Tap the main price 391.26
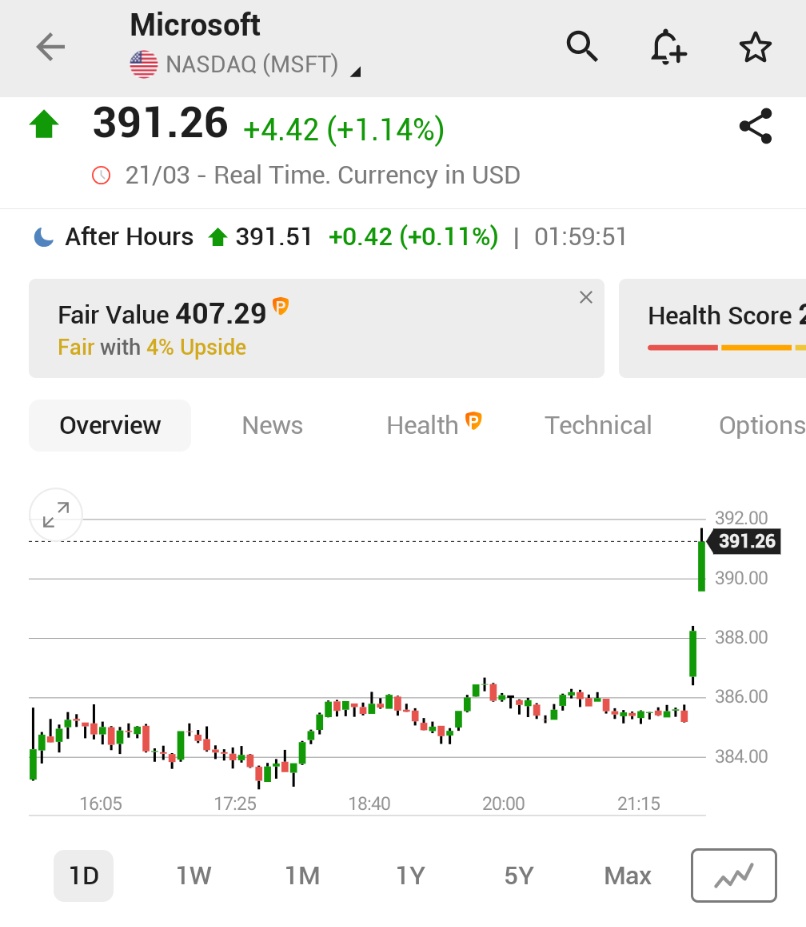The image size is (806, 927). coord(160,123)
